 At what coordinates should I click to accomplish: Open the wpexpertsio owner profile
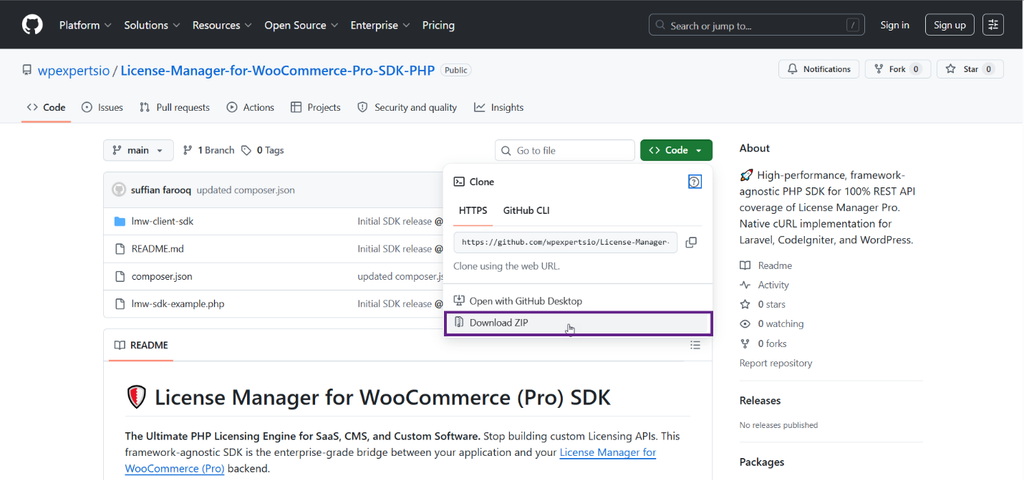click(73, 71)
